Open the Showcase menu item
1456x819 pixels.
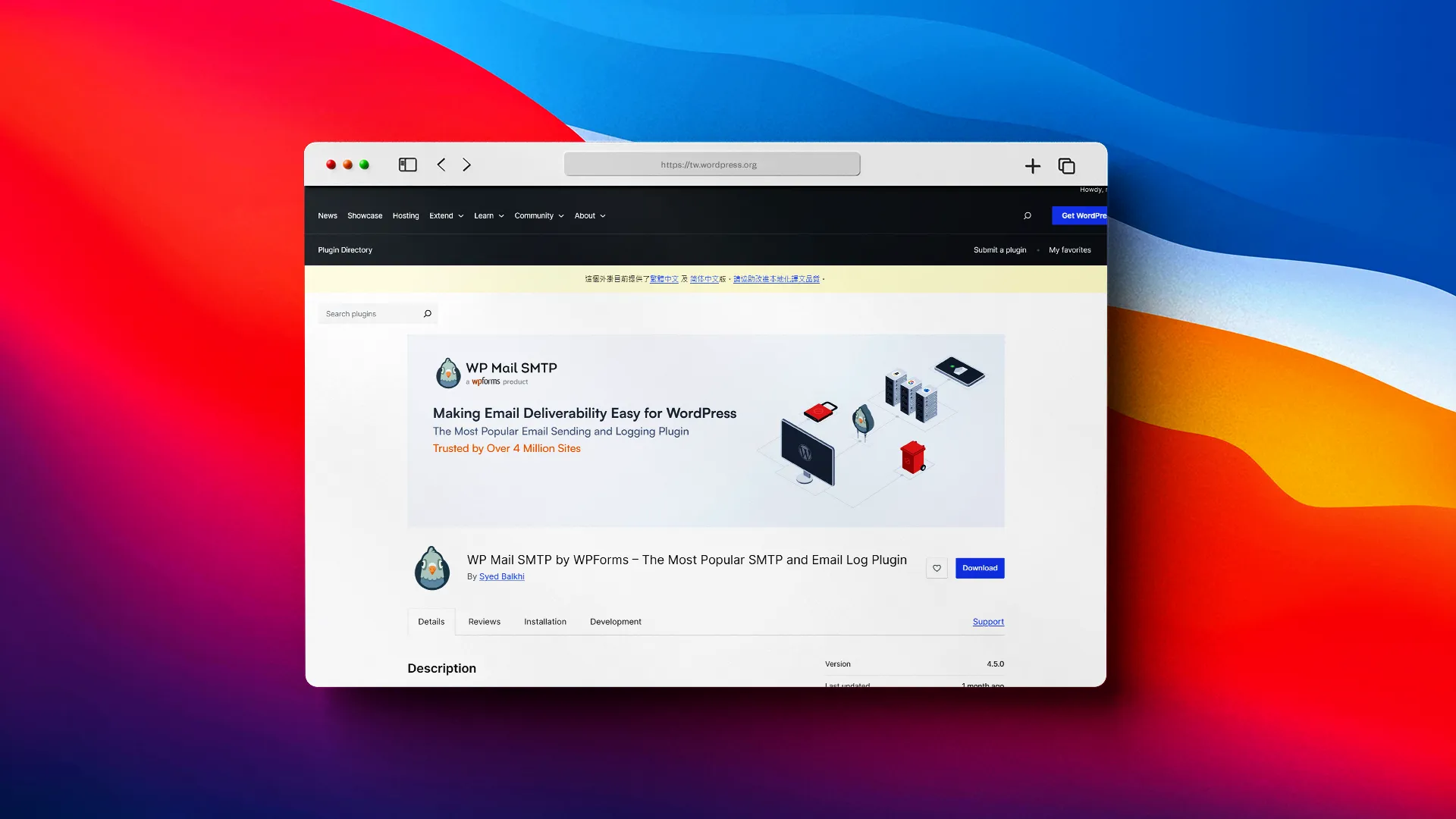[x=365, y=216]
